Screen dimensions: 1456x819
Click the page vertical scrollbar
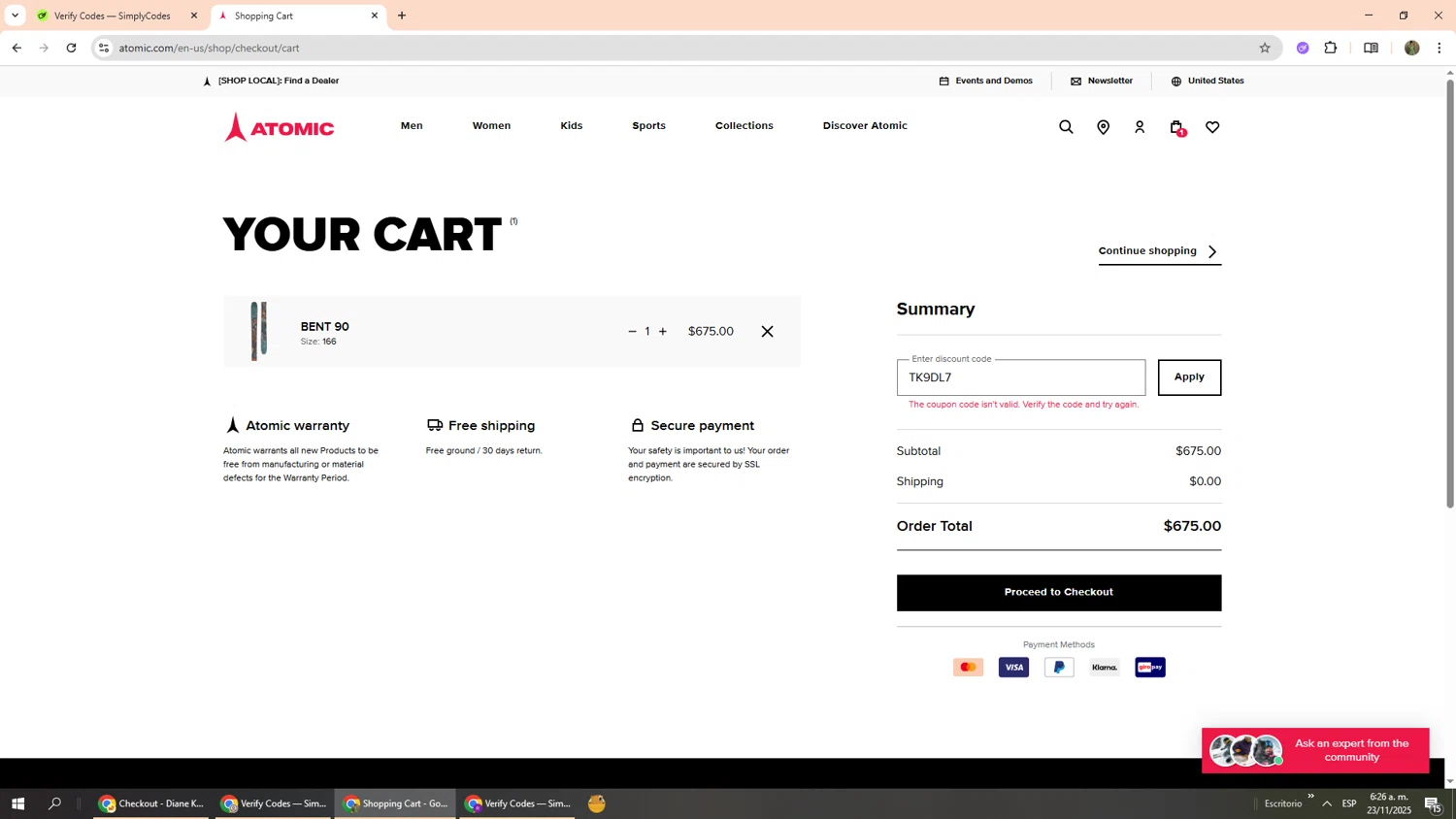point(1450,293)
